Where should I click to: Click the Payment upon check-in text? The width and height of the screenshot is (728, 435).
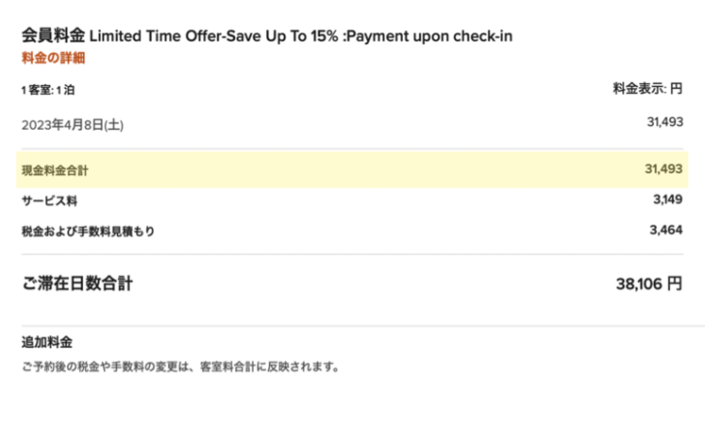[x=429, y=36]
